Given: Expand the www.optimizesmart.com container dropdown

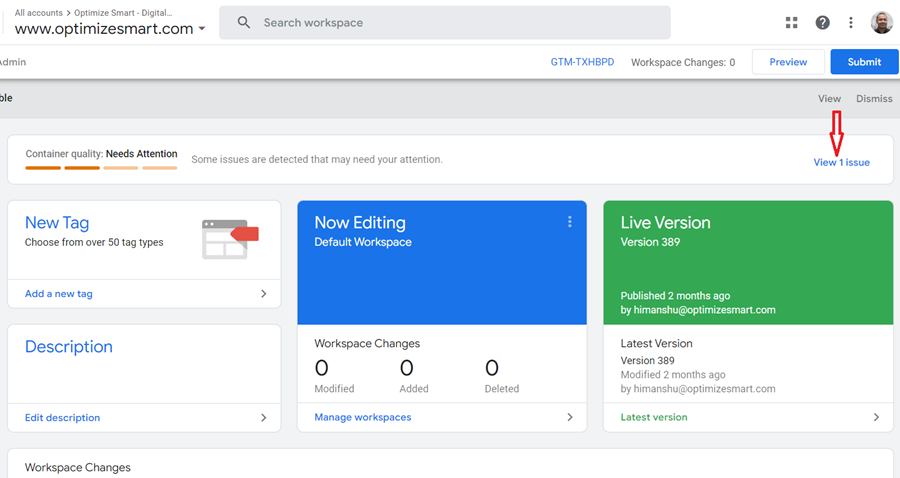Looking at the screenshot, I should point(202,29).
